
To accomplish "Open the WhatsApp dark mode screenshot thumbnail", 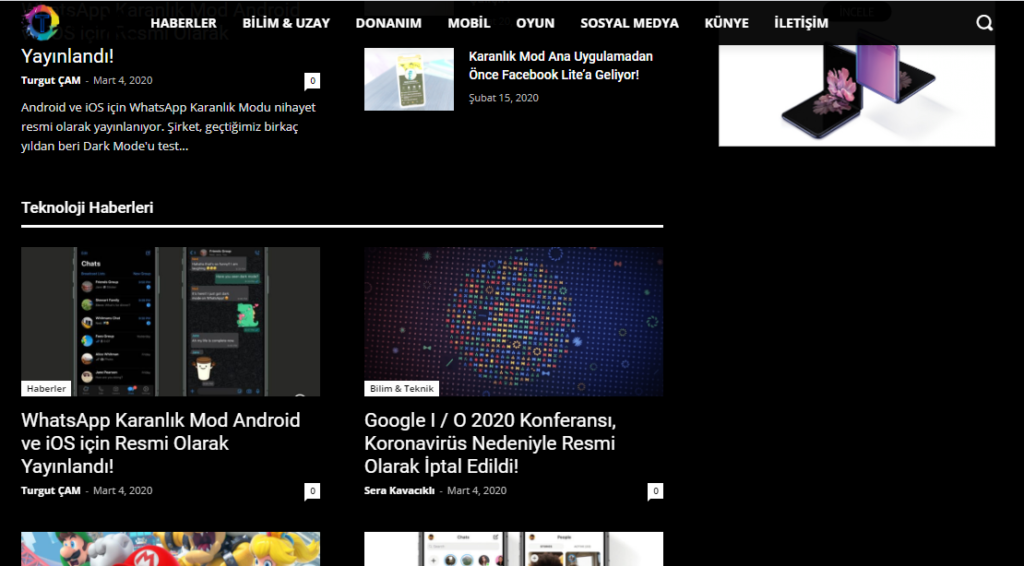I will (x=170, y=321).
